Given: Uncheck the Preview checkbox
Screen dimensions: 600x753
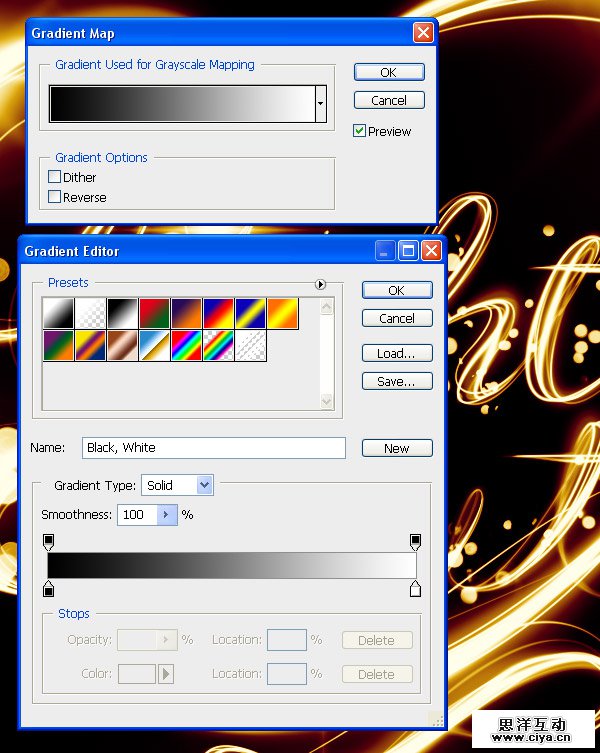Looking at the screenshot, I should [360, 131].
